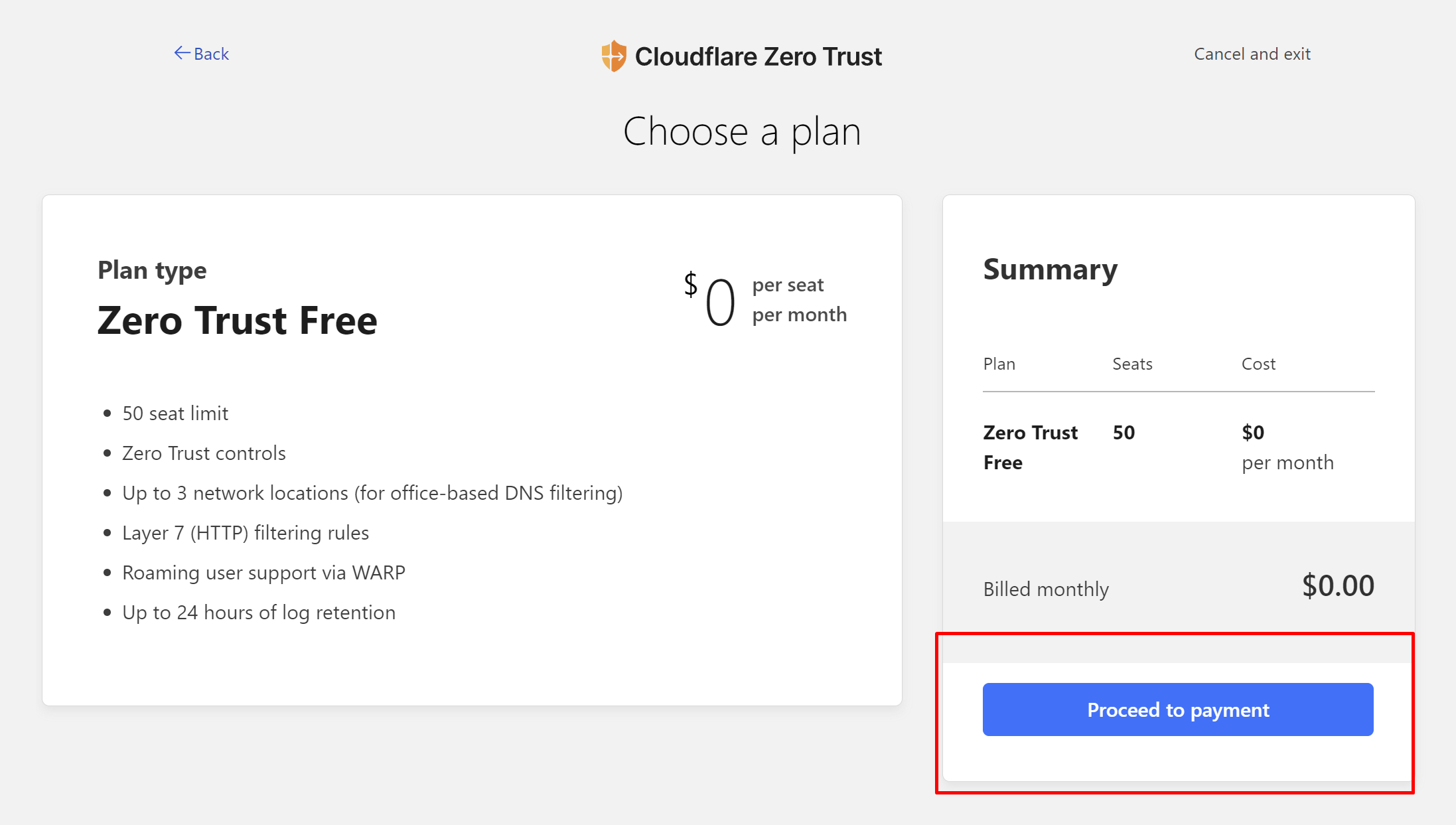1456x825 pixels.
Task: Select the Zero Trust Free plan name
Action: point(237,321)
